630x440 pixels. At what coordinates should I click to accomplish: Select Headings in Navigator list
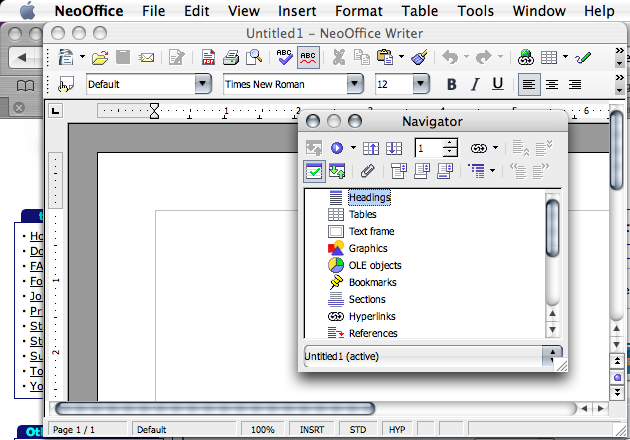tap(370, 197)
